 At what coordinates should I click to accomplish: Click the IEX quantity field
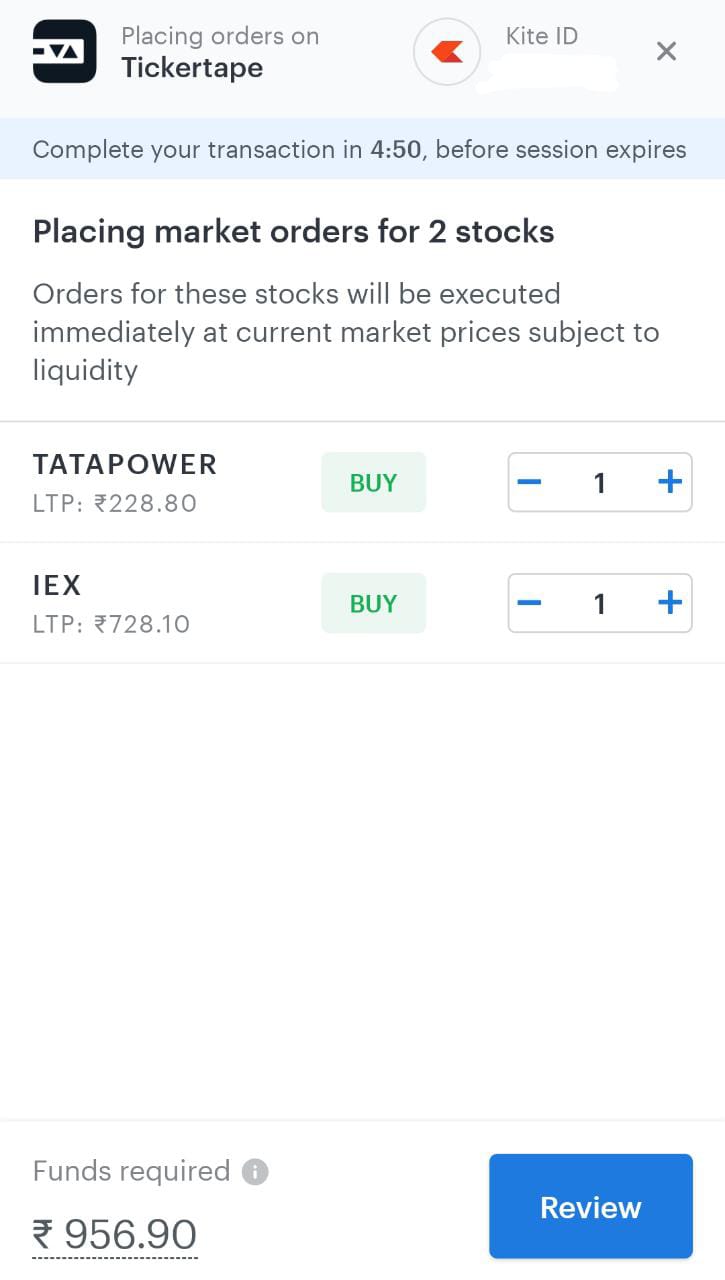coord(600,603)
